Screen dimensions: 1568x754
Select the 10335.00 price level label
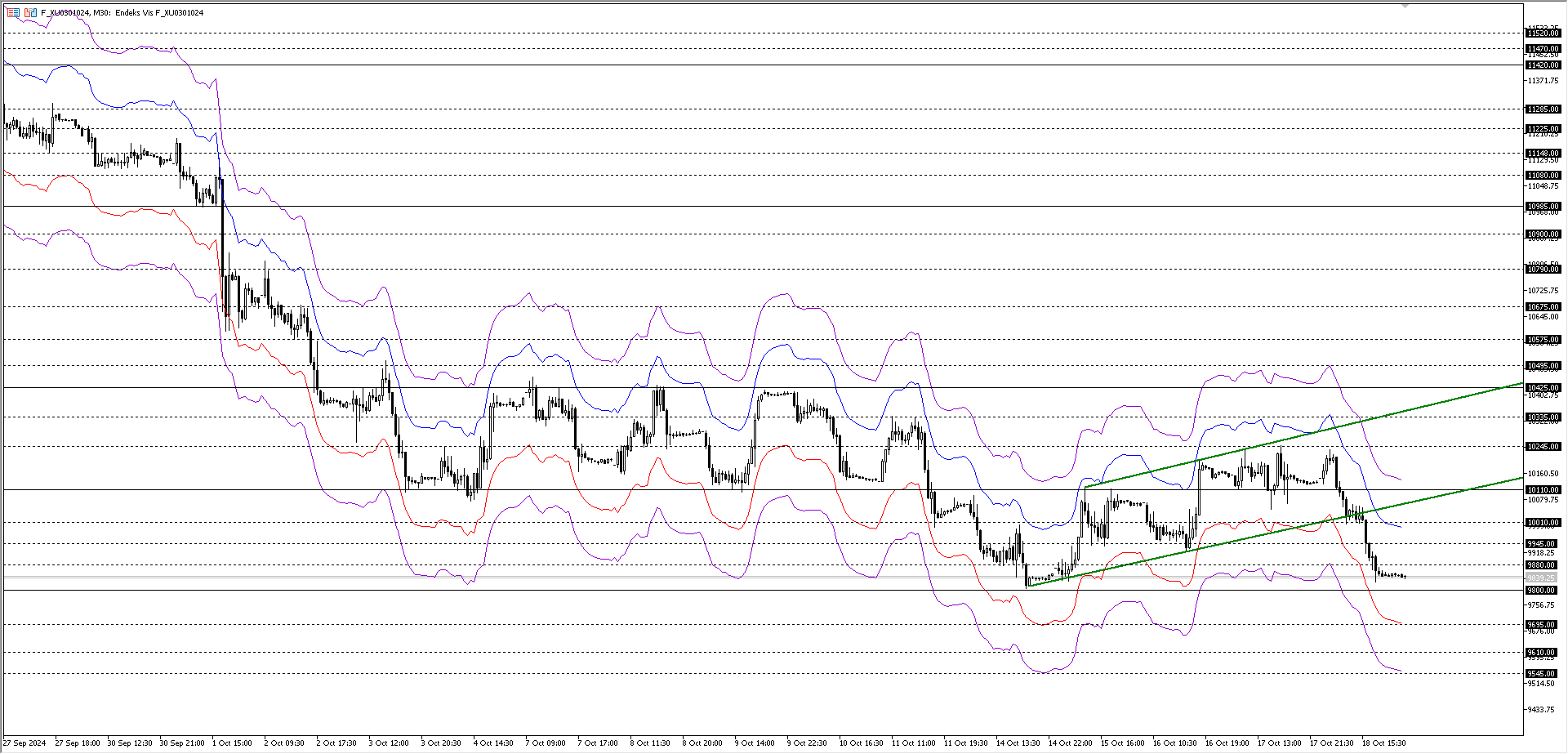point(1543,417)
